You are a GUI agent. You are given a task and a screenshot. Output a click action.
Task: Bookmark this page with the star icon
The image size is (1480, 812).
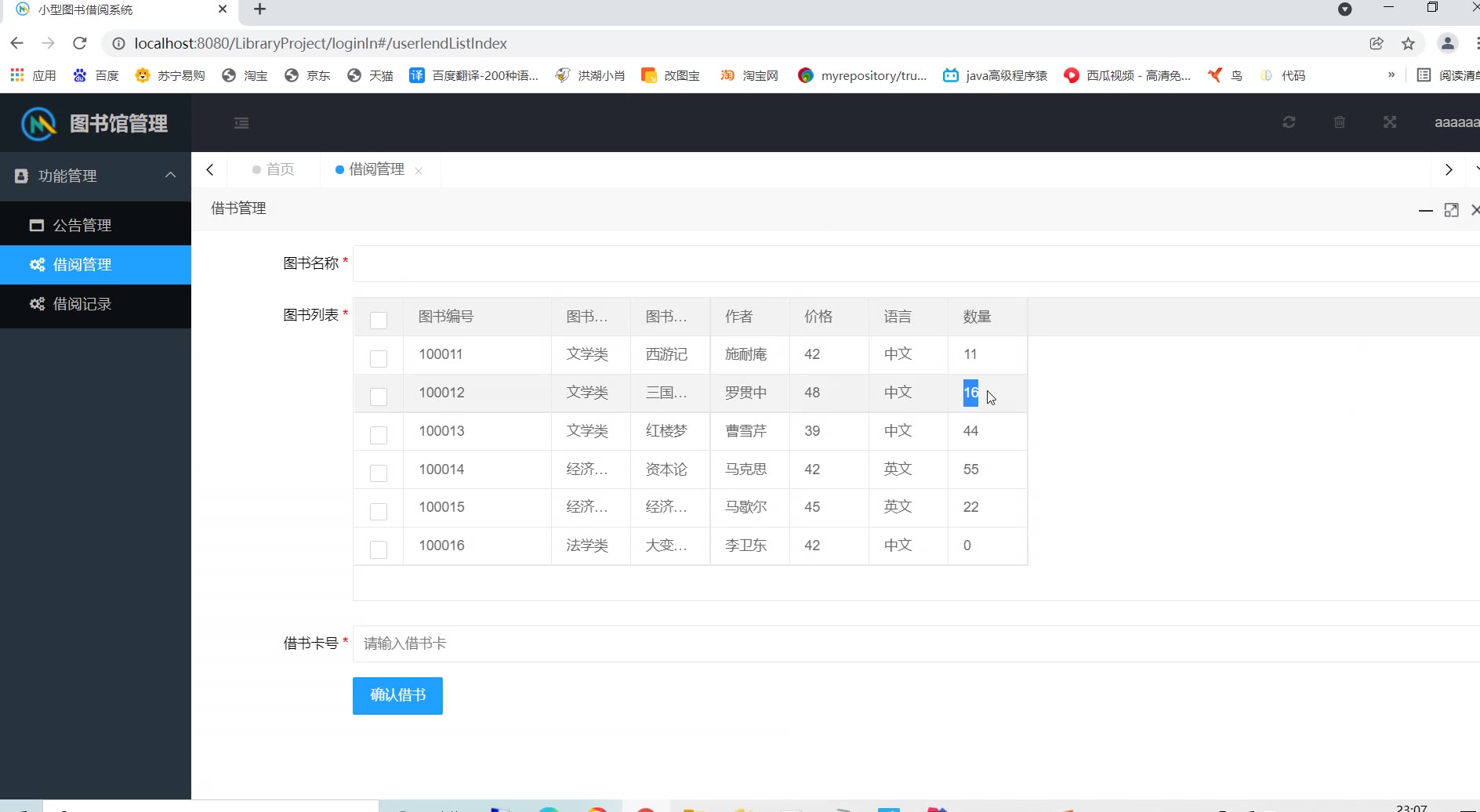point(1409,43)
